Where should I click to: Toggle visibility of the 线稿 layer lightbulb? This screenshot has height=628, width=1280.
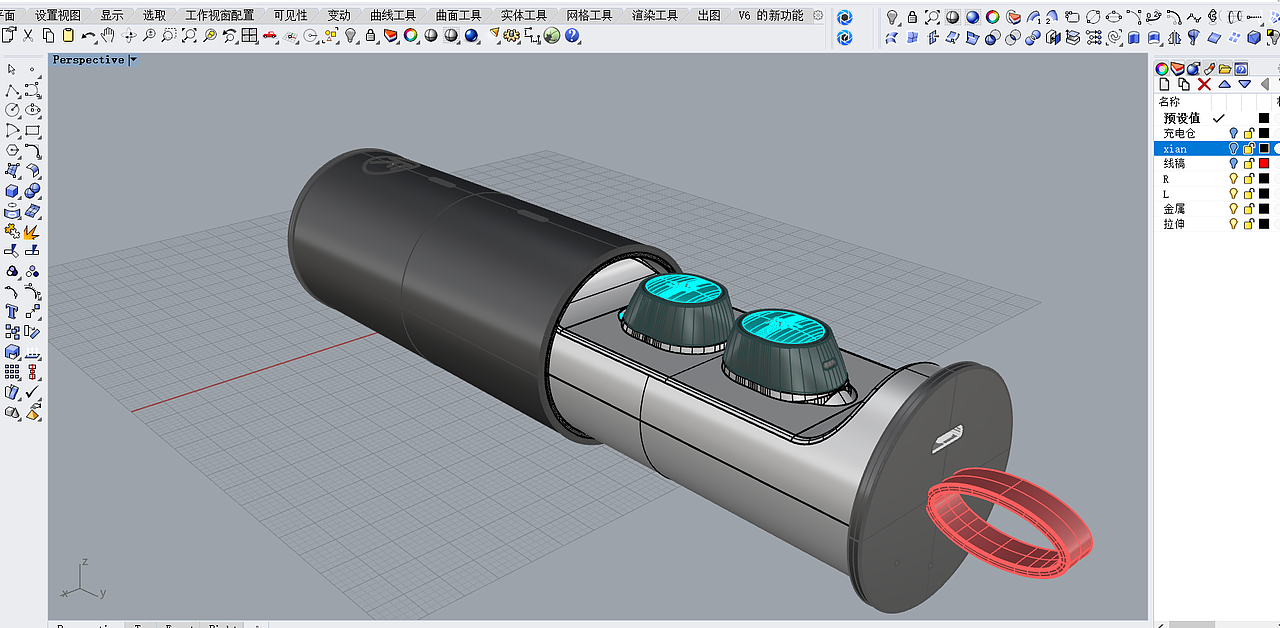point(1235,163)
